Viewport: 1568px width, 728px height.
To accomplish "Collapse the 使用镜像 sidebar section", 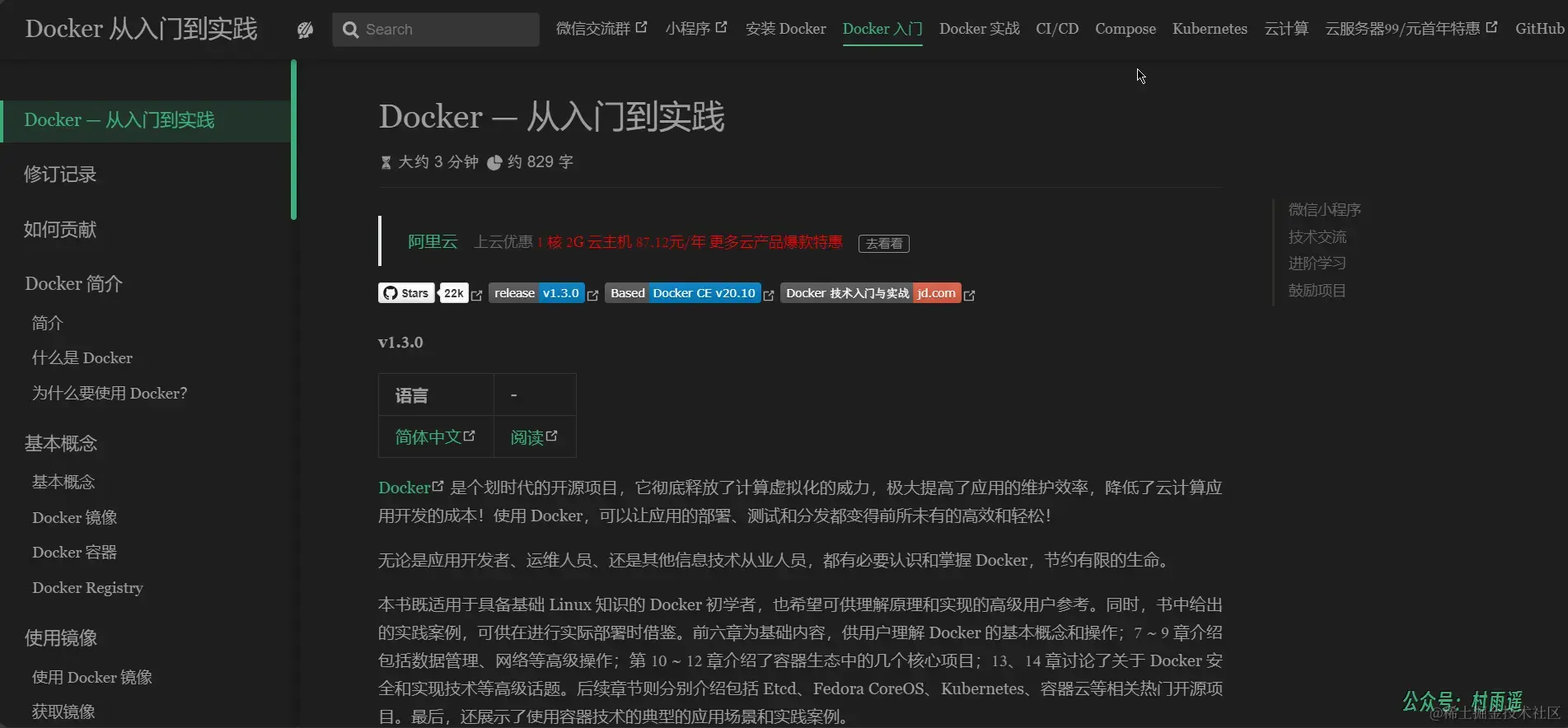I will (x=60, y=638).
